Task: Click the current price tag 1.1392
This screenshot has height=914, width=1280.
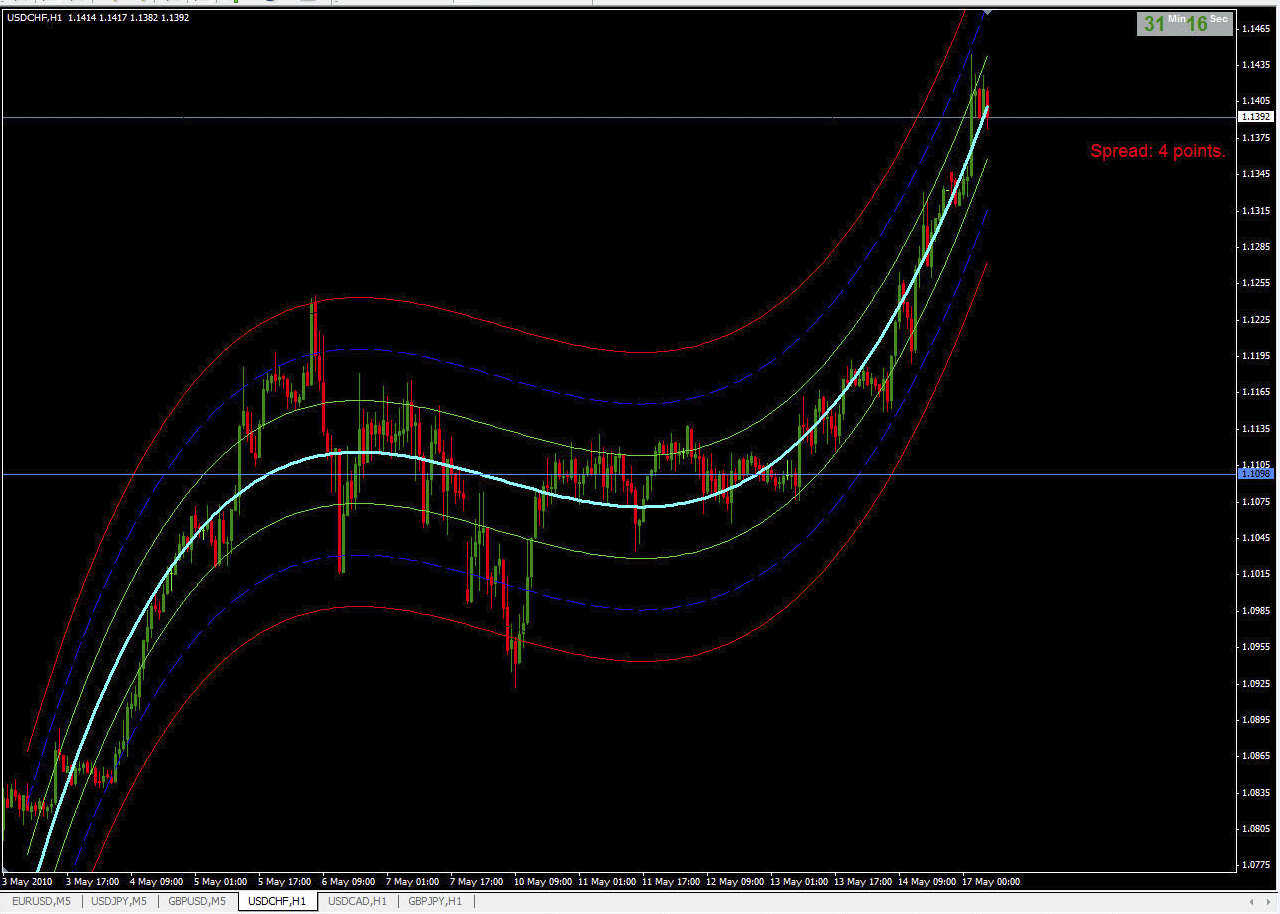Action: click(1255, 117)
